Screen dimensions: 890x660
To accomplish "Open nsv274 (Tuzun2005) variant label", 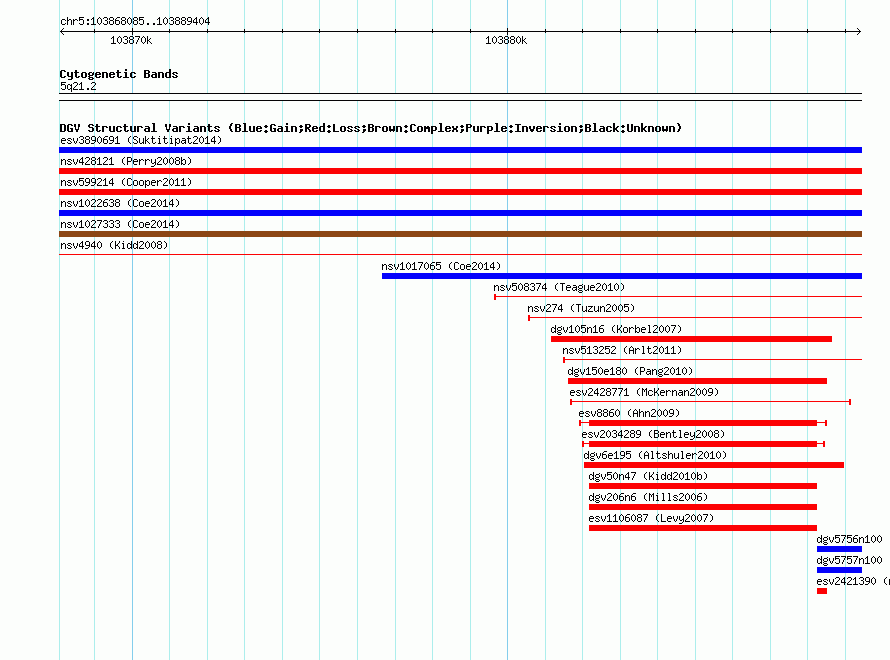I will (581, 308).
